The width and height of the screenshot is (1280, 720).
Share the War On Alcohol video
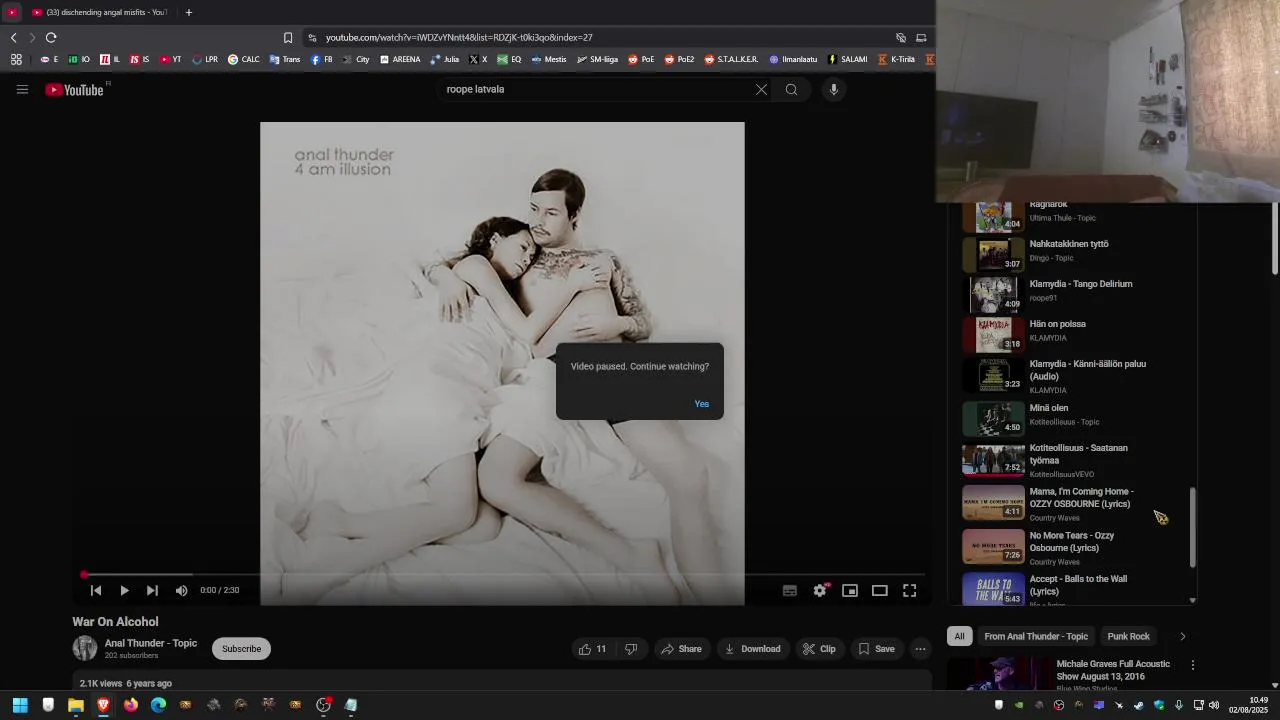(x=680, y=649)
